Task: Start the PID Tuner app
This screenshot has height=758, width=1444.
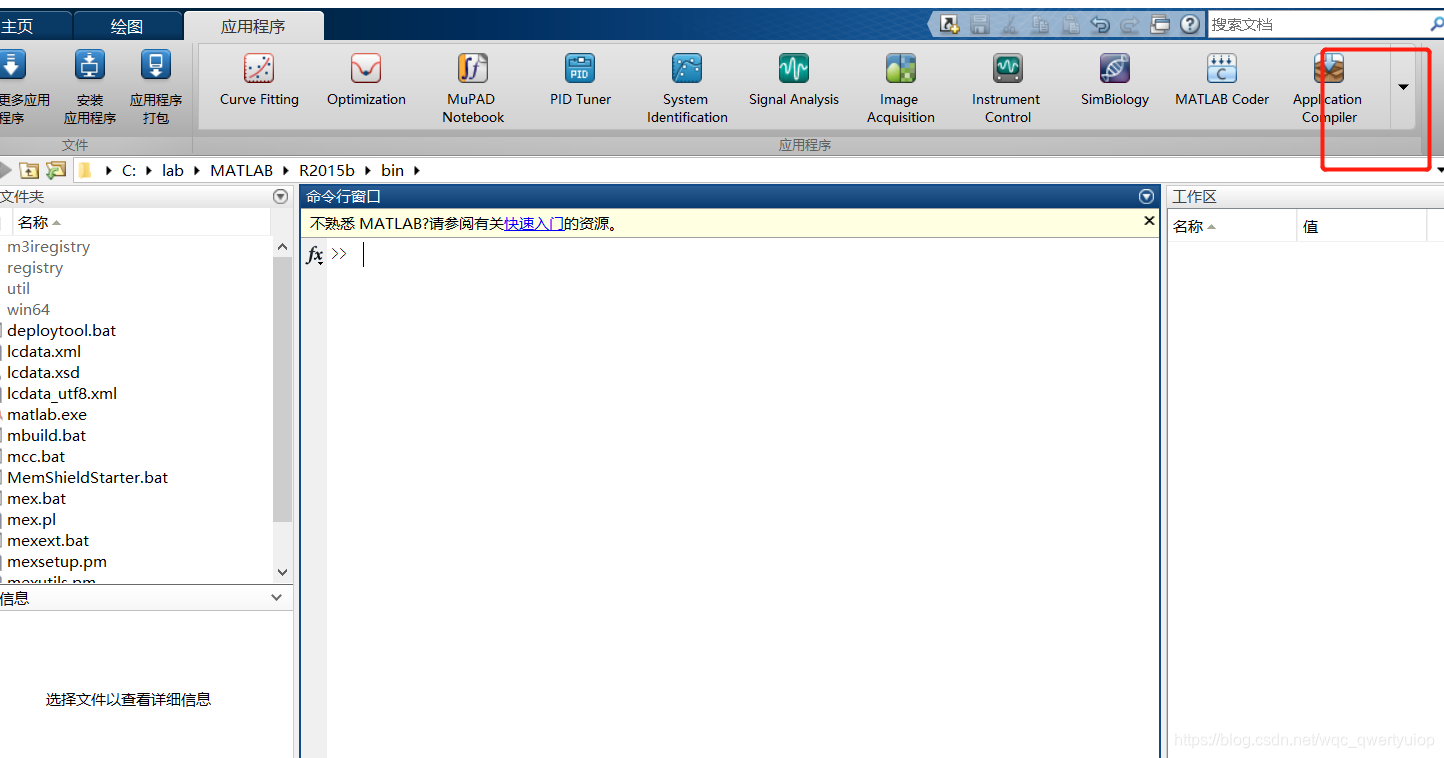Action: [580, 80]
